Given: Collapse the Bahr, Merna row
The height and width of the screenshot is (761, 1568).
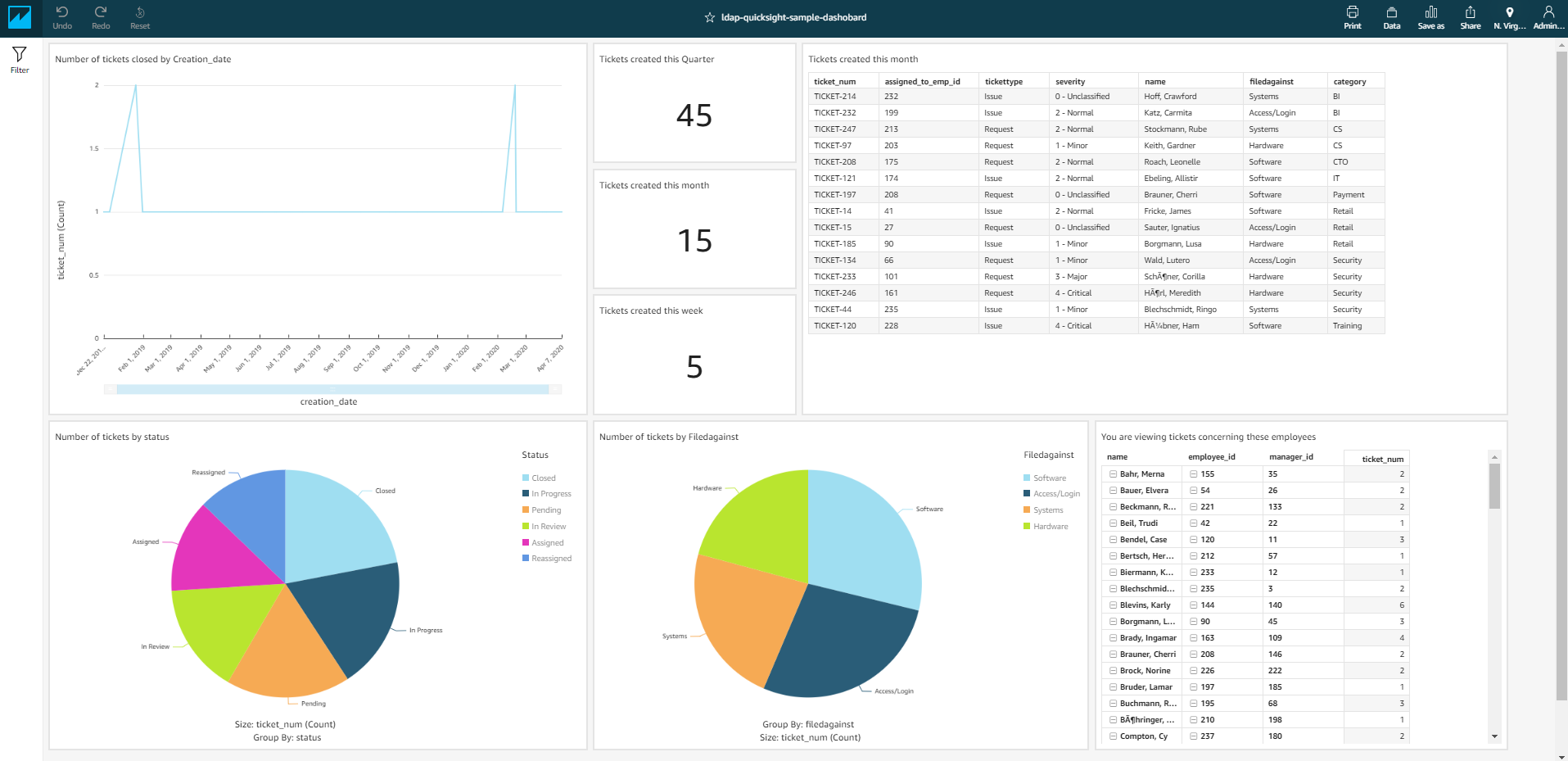Looking at the screenshot, I should [x=1114, y=474].
